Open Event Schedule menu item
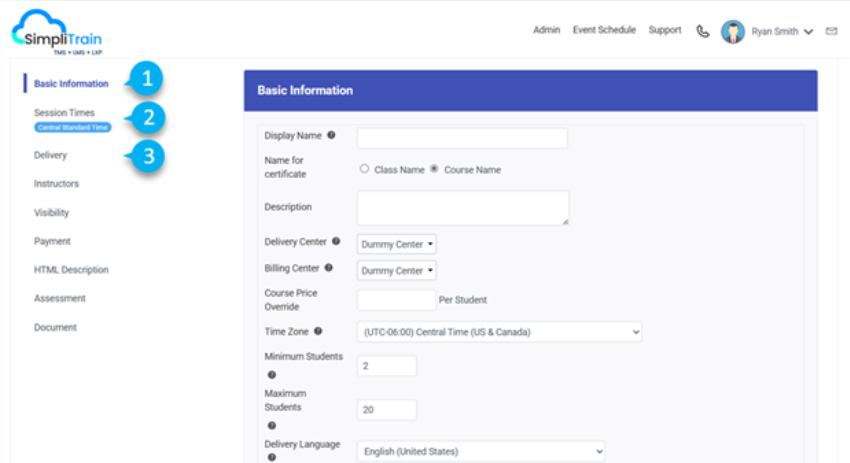 pos(604,30)
